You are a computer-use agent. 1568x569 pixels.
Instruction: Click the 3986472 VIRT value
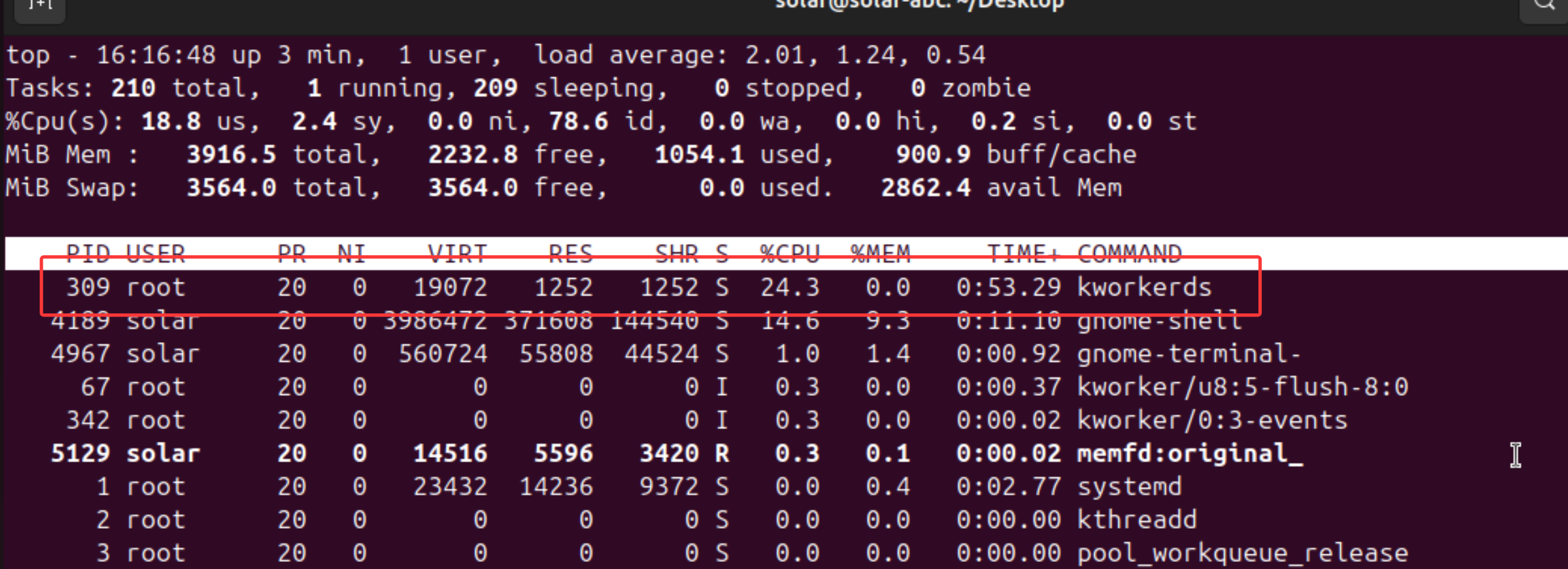point(435,320)
